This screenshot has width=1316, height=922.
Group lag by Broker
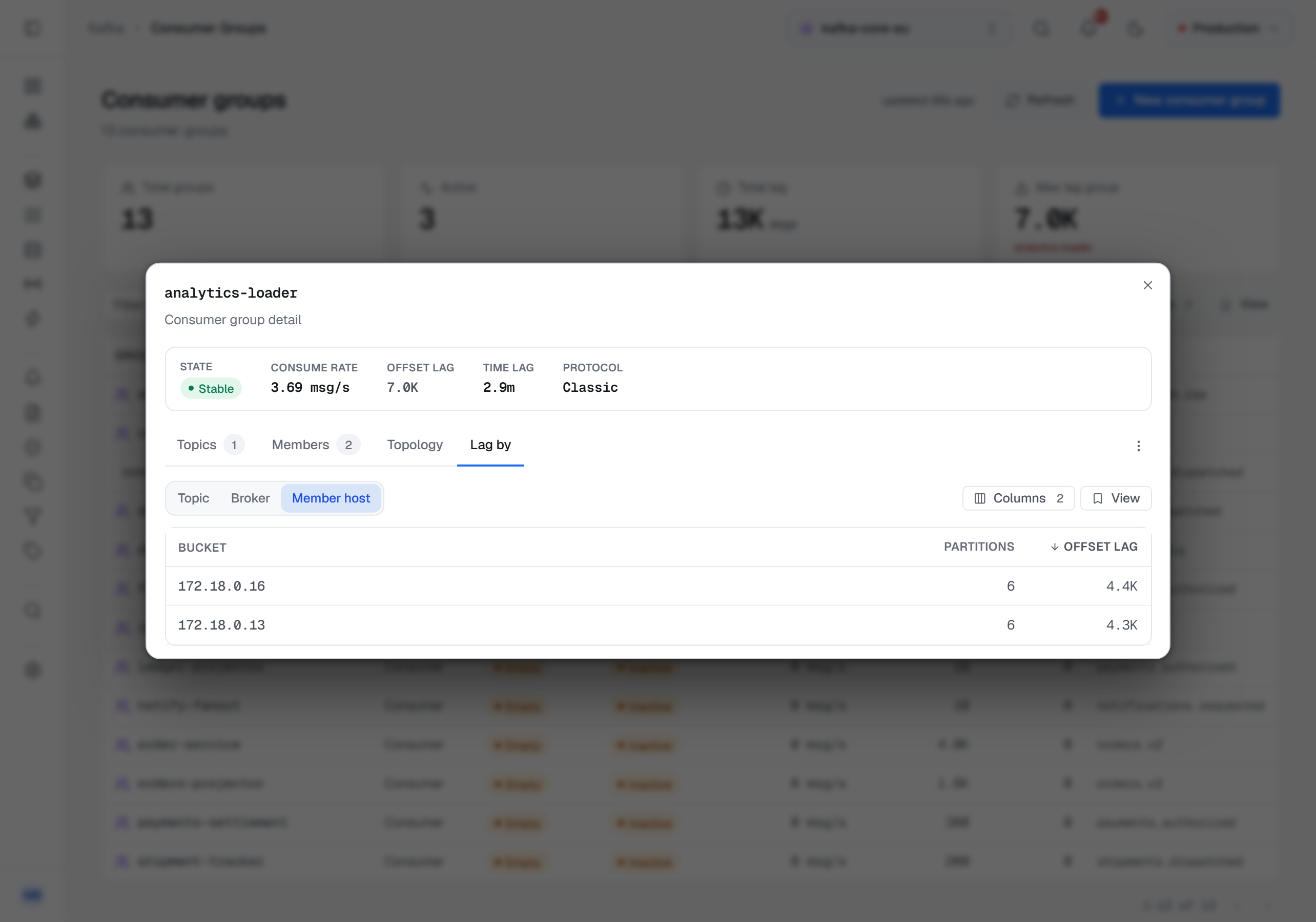(251, 498)
